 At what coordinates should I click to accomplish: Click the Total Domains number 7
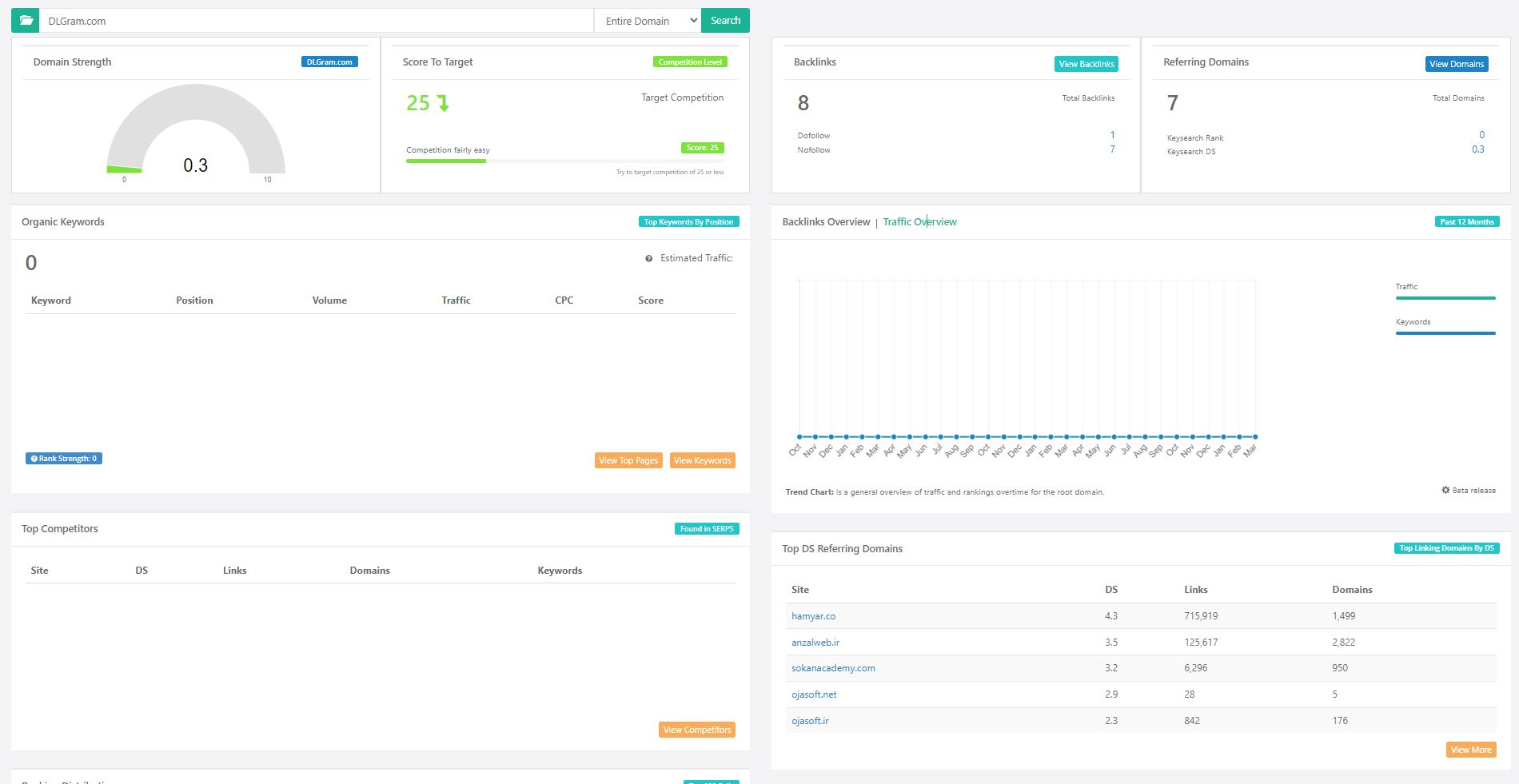point(1173,103)
